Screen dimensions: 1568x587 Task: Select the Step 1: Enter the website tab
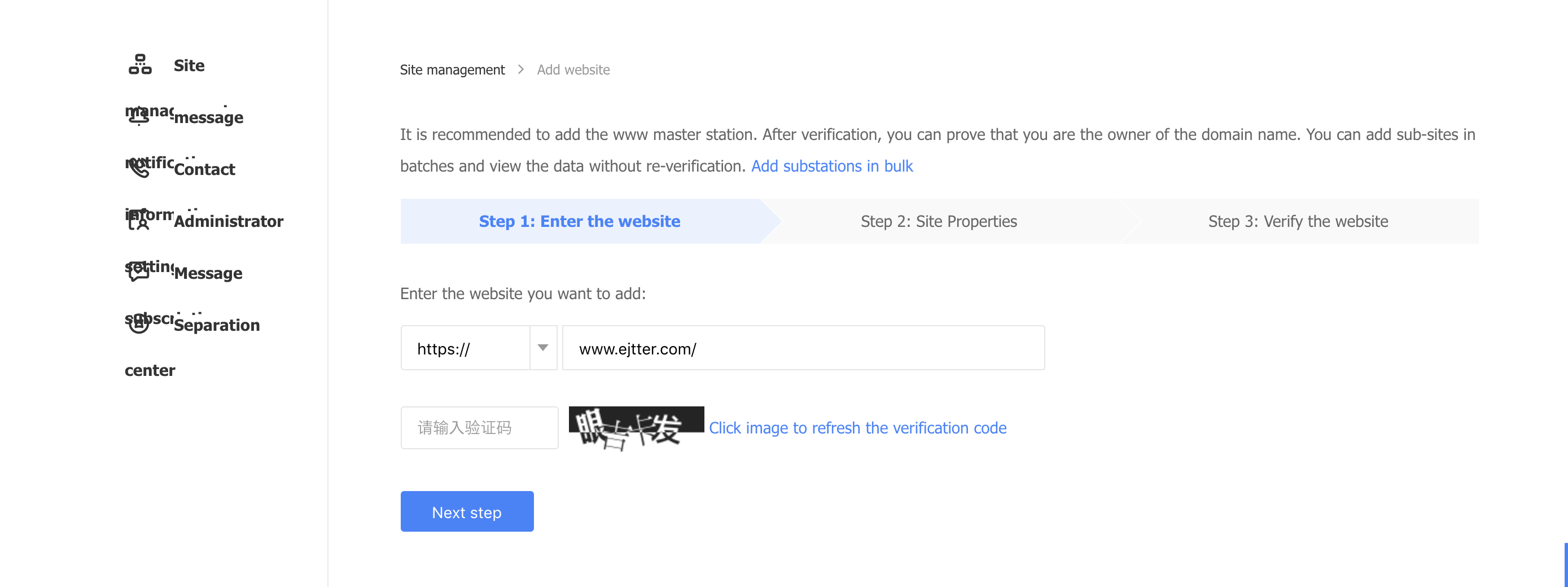click(579, 221)
